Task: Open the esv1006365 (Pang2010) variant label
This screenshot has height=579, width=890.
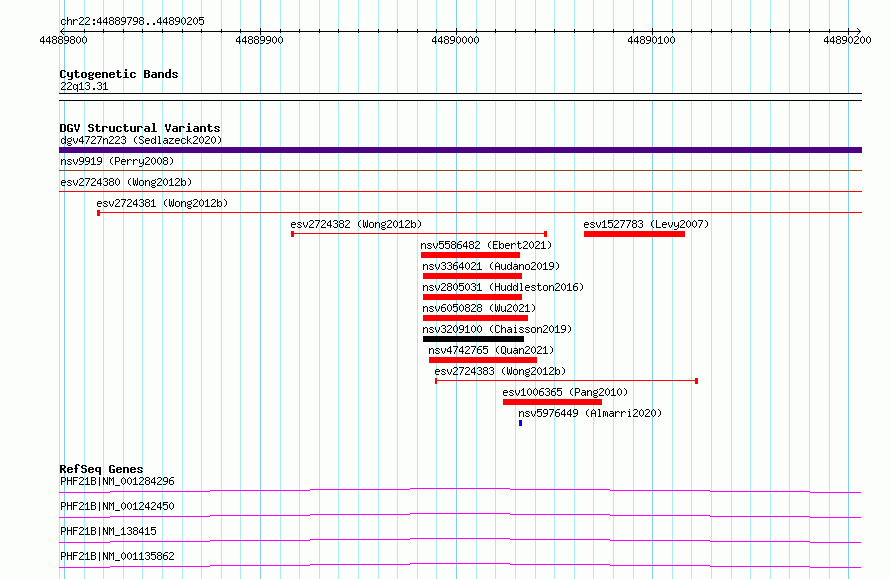Action: (565, 392)
